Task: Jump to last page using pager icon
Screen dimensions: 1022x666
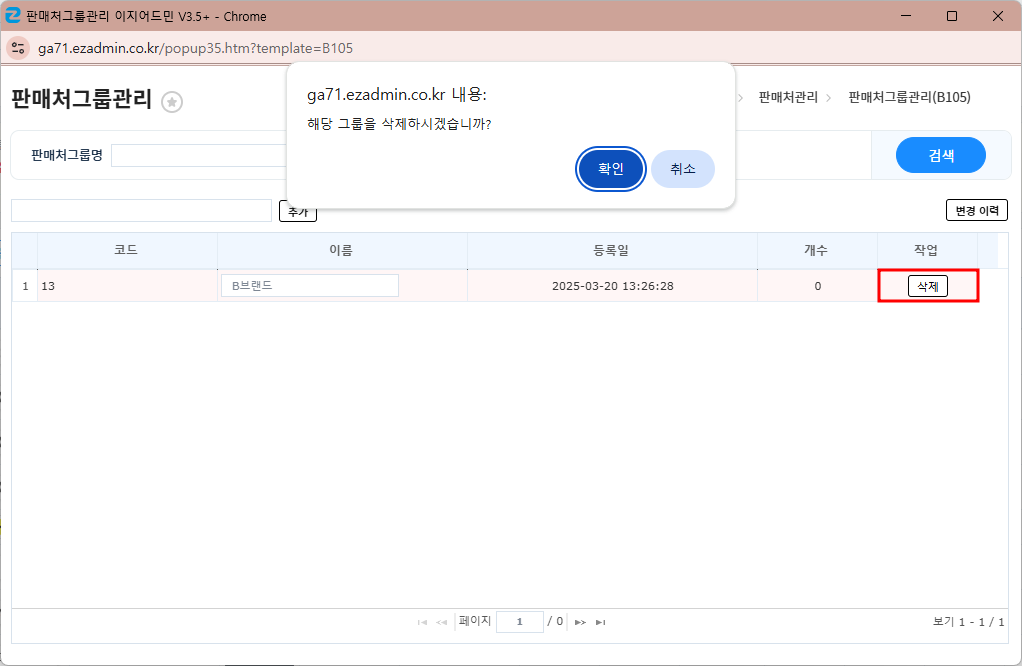Action: pyautogui.click(x=600, y=622)
